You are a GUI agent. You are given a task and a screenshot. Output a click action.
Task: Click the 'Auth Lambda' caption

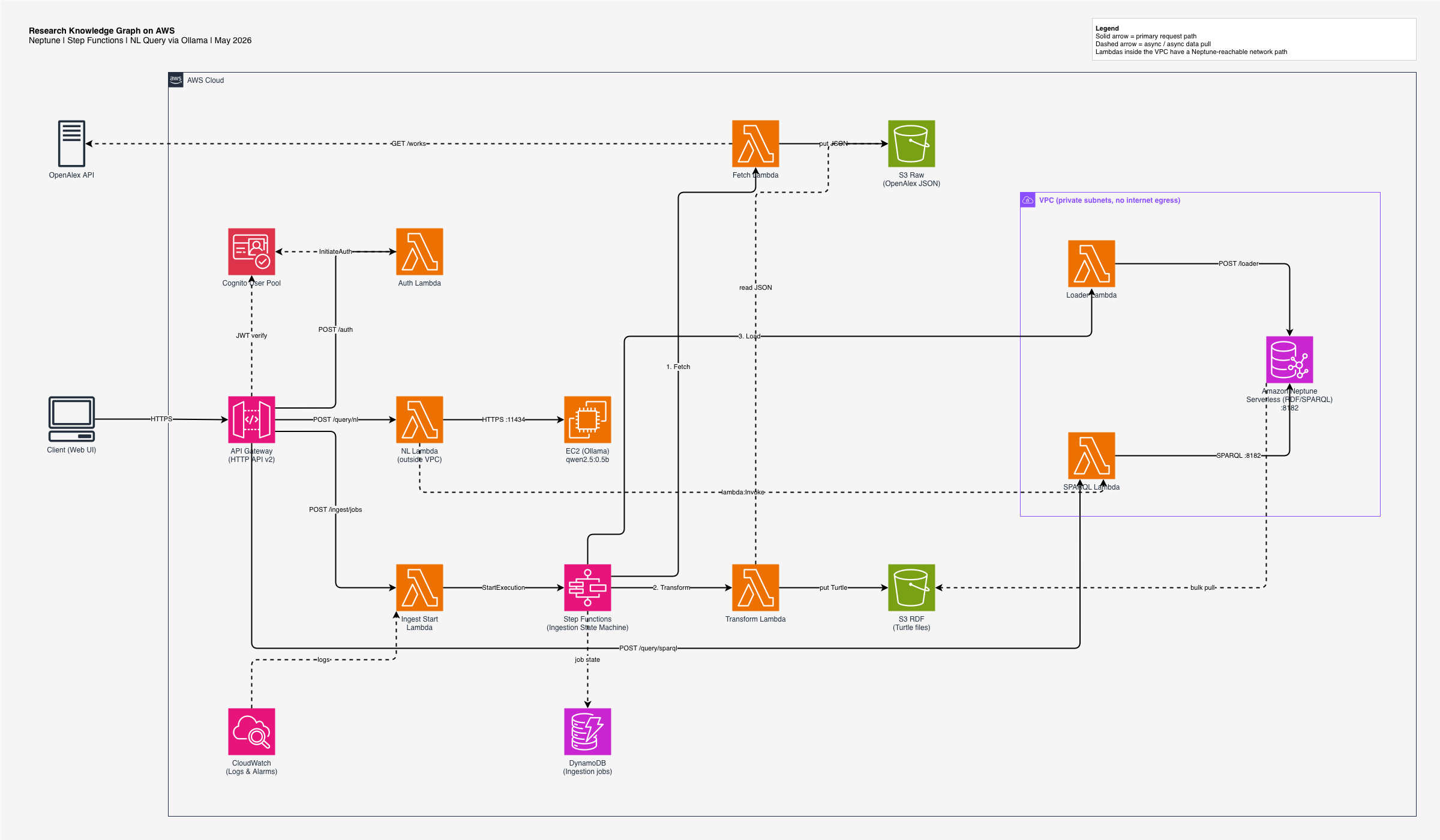[419, 283]
